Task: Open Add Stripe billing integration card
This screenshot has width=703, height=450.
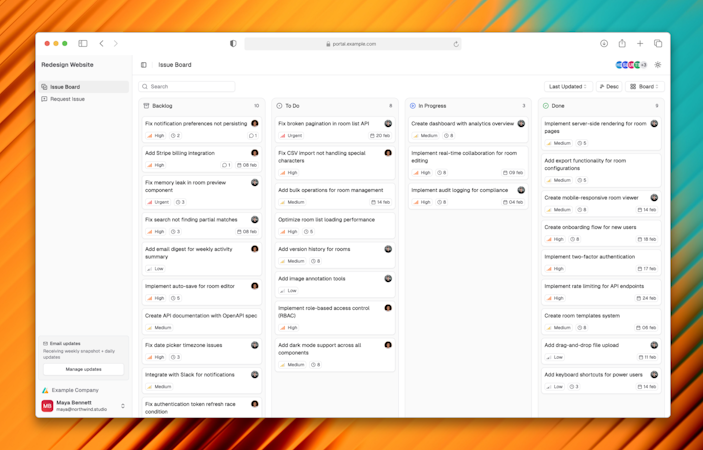Action: [x=202, y=159]
